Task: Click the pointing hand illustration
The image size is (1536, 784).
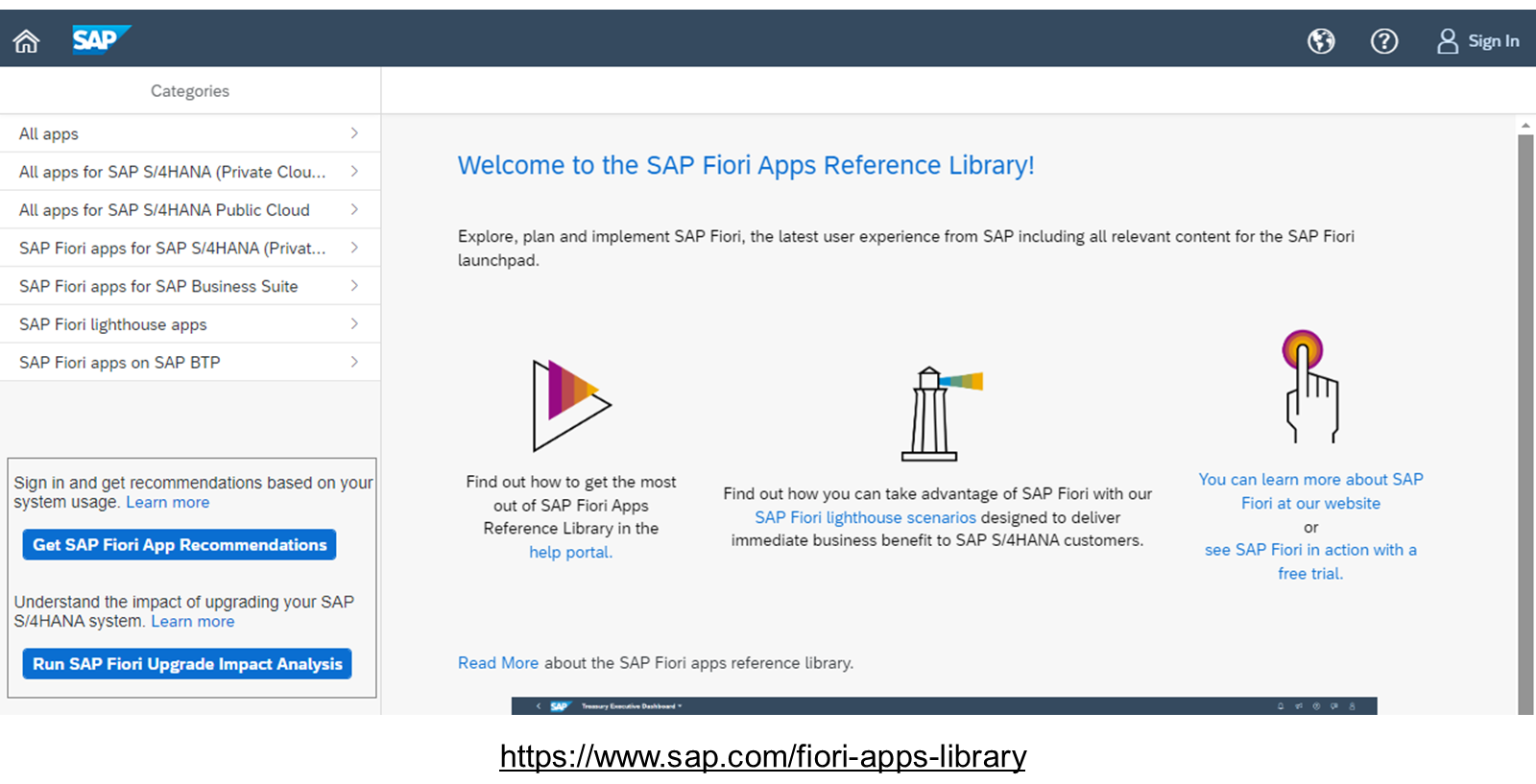Action: pyautogui.click(x=1310, y=386)
